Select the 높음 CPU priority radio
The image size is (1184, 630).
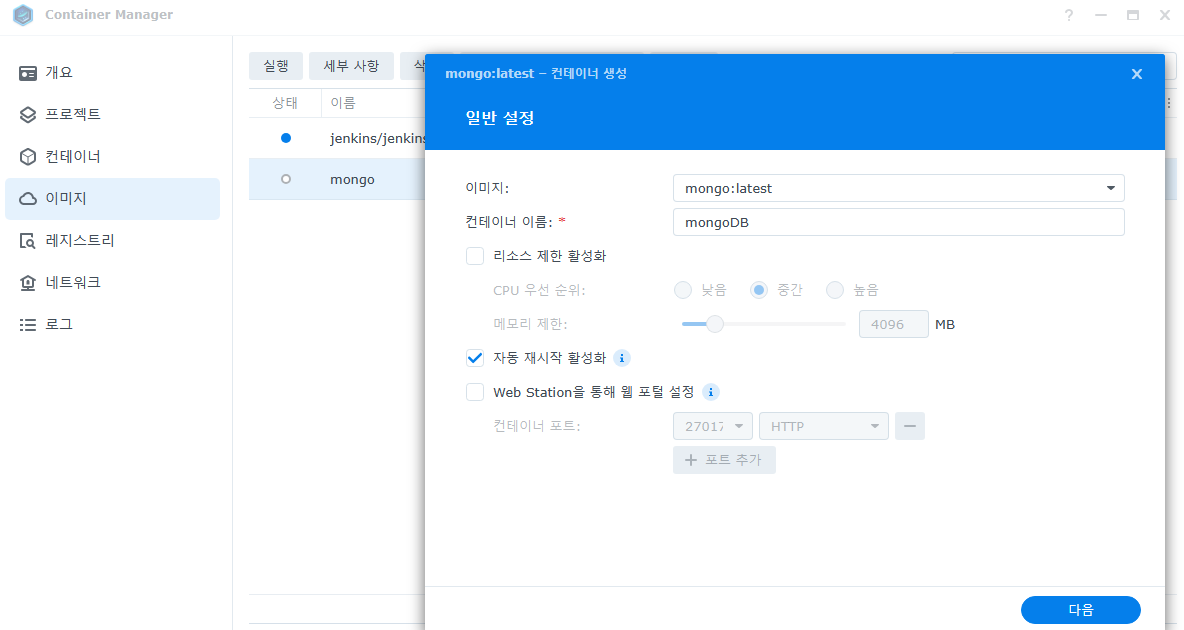point(834,290)
